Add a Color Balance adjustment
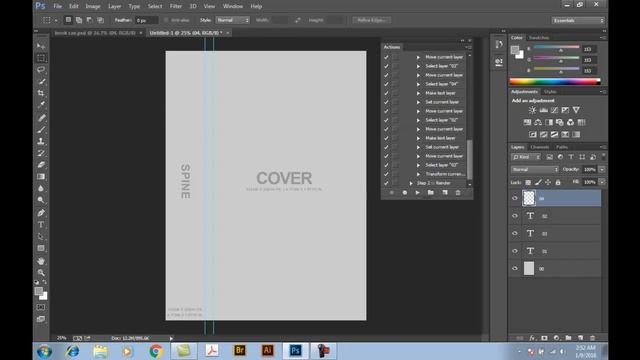Screen dimensions: 640x360 538,122
